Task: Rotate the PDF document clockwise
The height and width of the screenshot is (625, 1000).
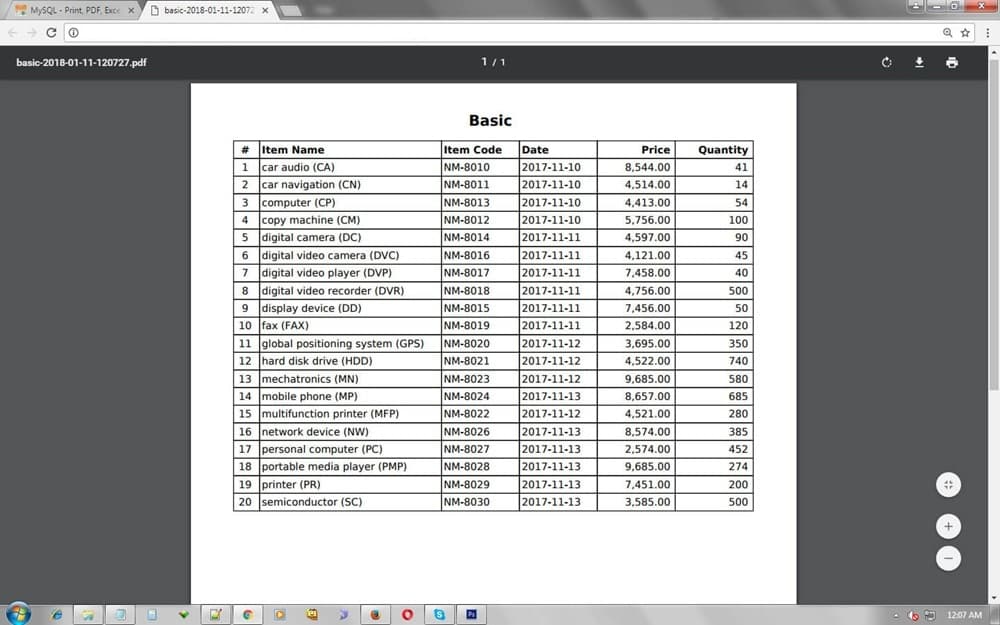Action: pos(886,62)
